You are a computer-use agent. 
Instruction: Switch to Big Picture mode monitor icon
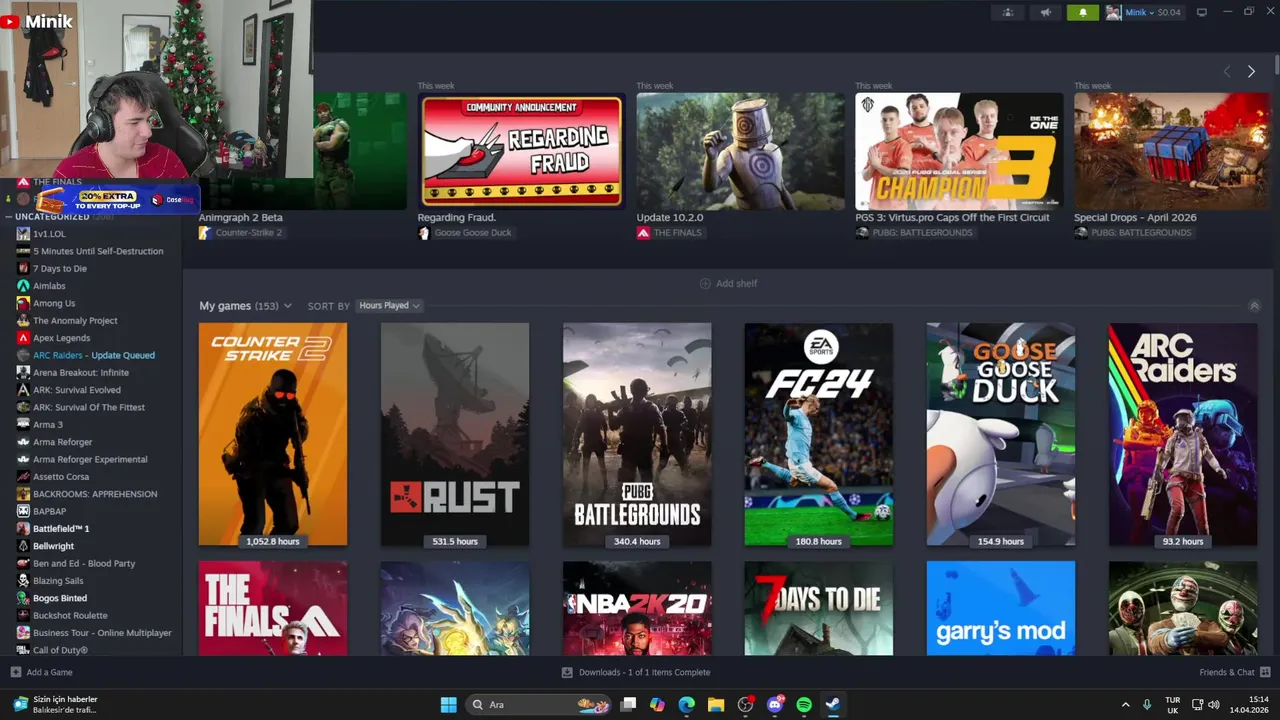point(1202,12)
